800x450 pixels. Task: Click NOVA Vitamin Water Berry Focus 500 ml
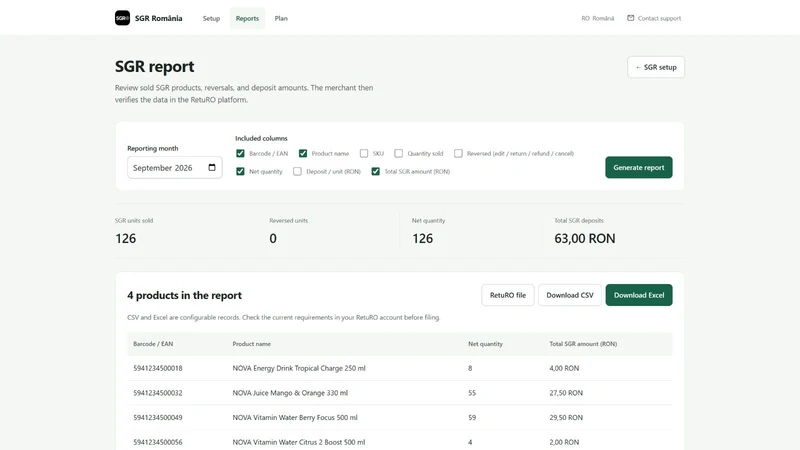295,417
